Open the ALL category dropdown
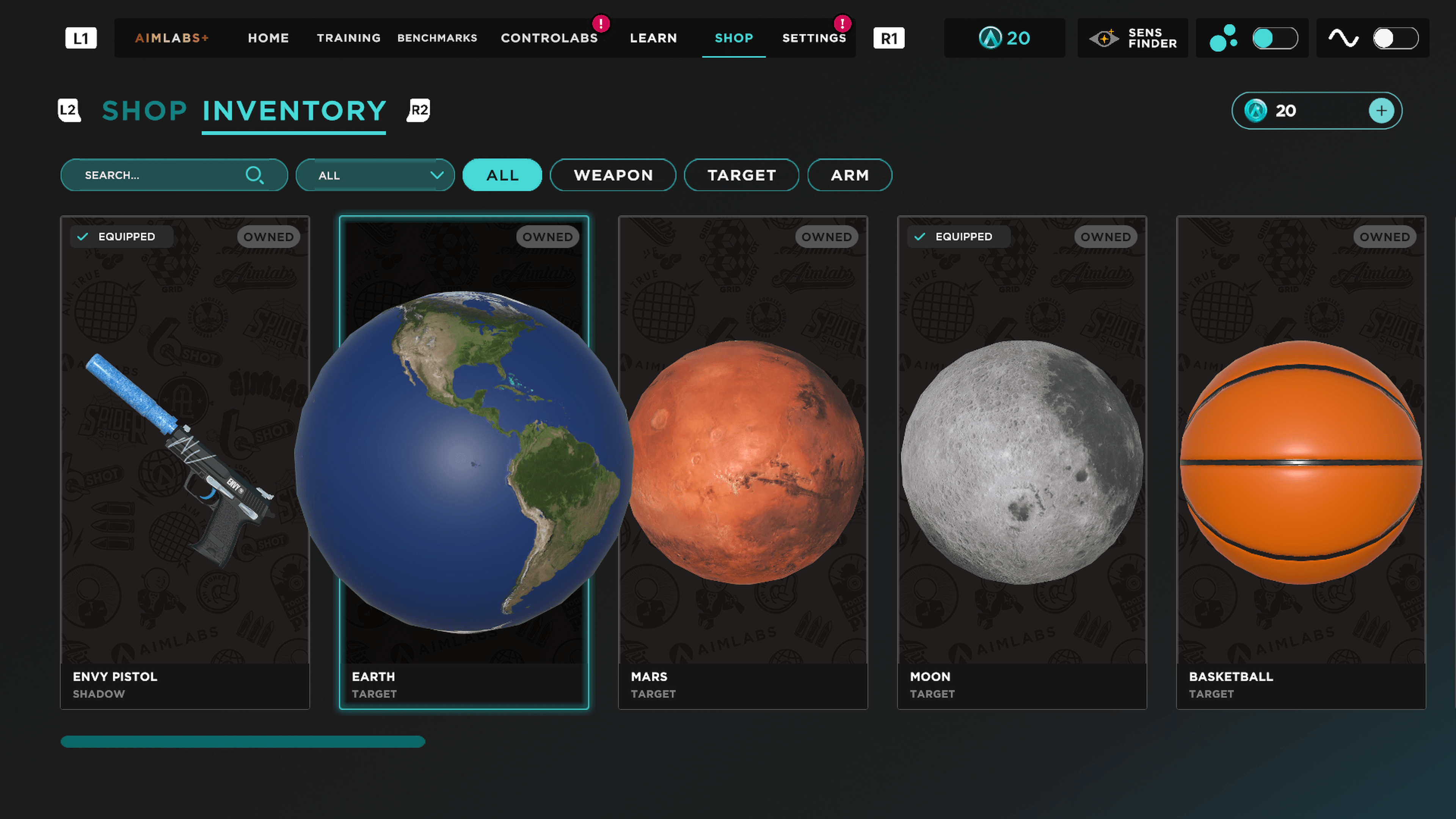This screenshot has height=819, width=1456. (x=375, y=175)
